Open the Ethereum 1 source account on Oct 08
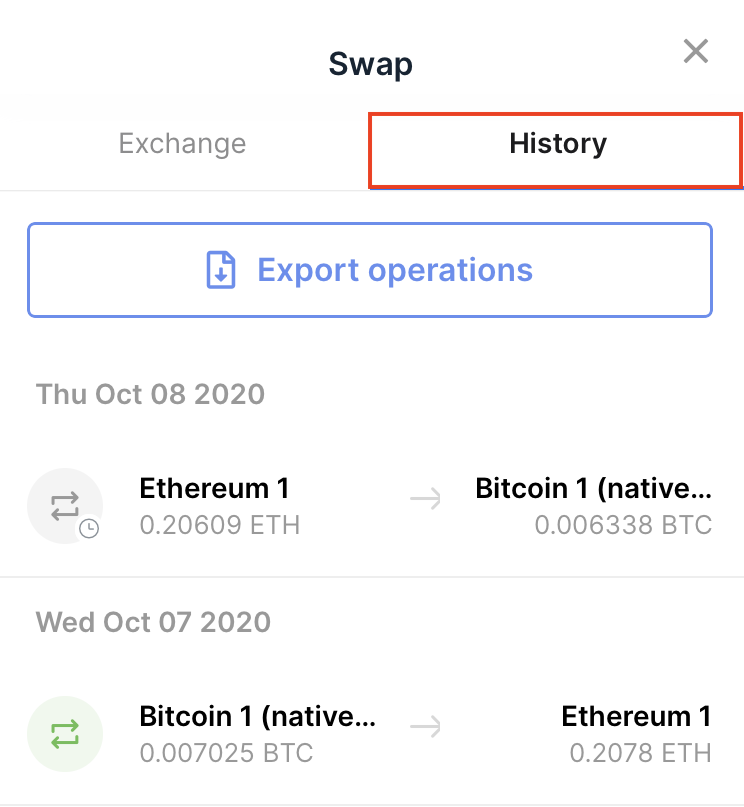 coord(214,489)
